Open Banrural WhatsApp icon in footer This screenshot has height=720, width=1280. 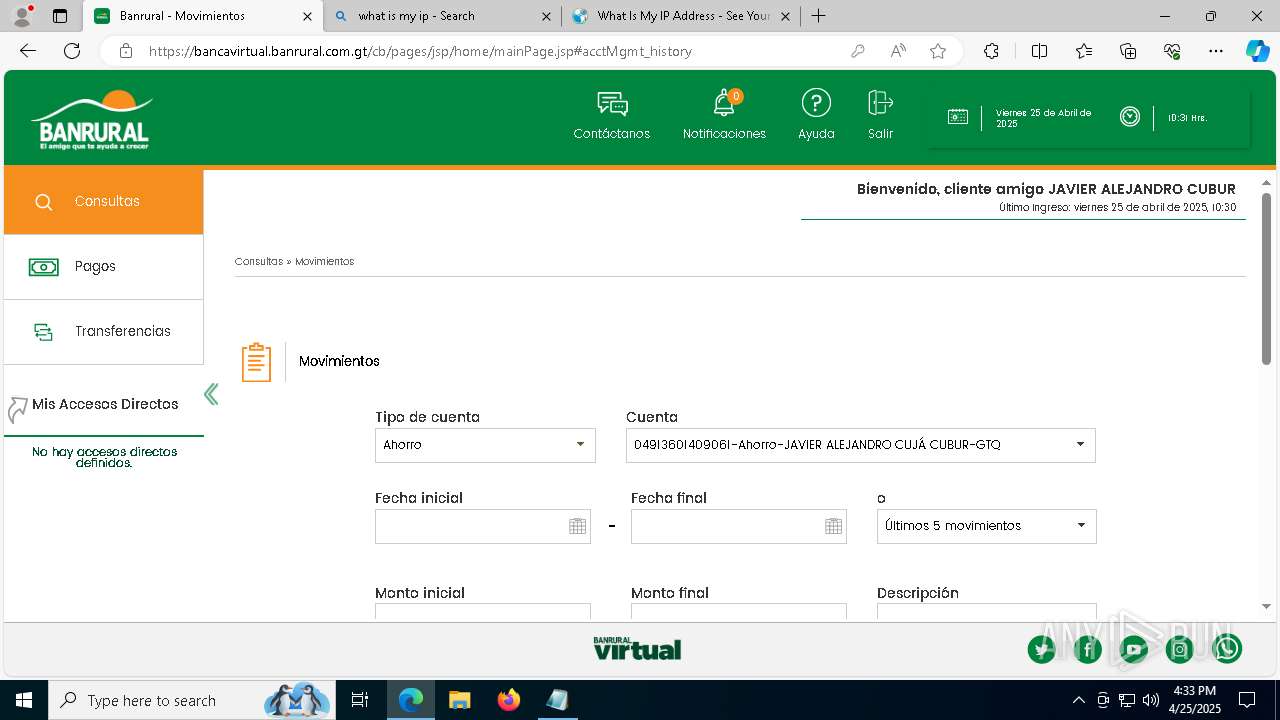tap(1227, 649)
